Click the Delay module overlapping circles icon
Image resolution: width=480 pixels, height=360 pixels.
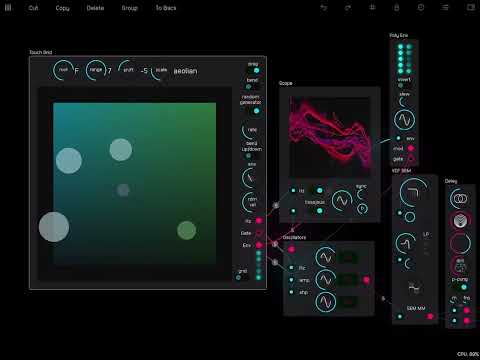click(x=460, y=199)
